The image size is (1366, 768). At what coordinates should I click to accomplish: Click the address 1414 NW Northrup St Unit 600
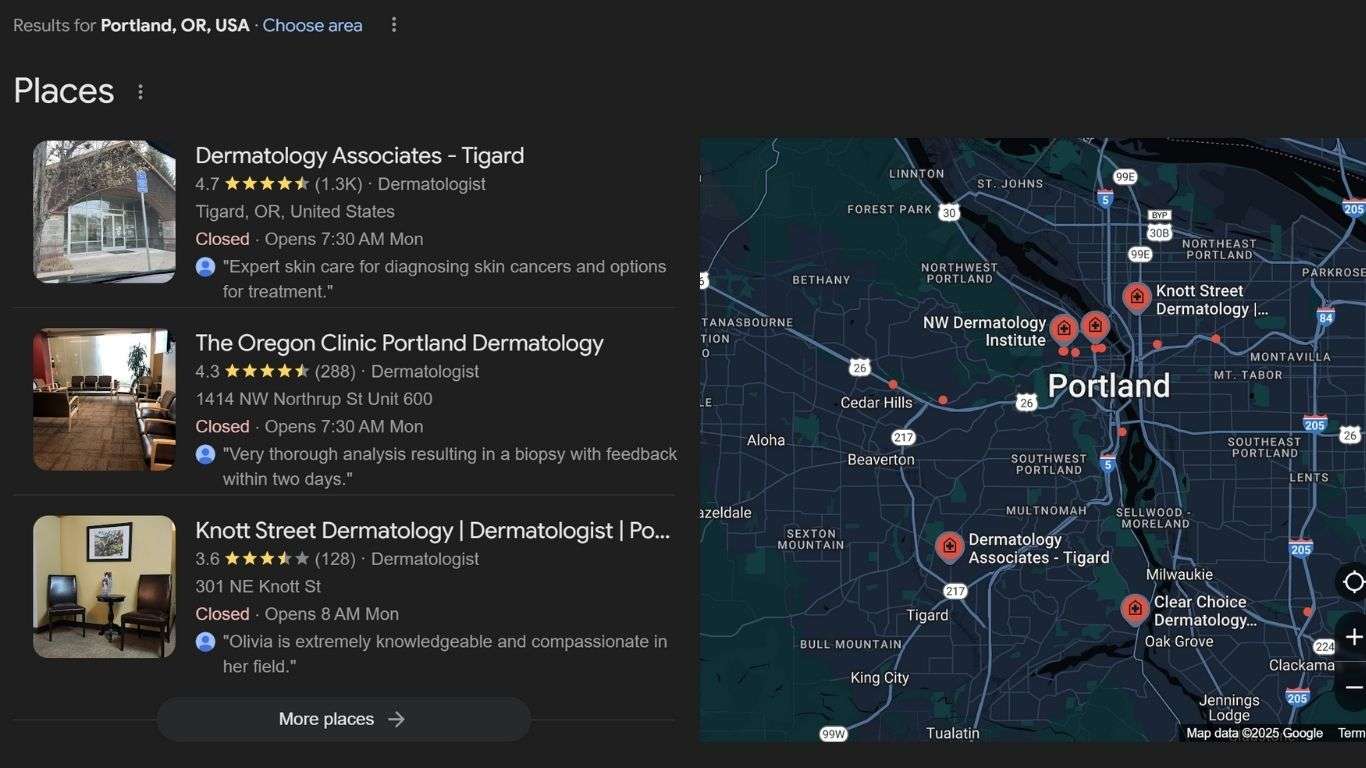point(314,399)
